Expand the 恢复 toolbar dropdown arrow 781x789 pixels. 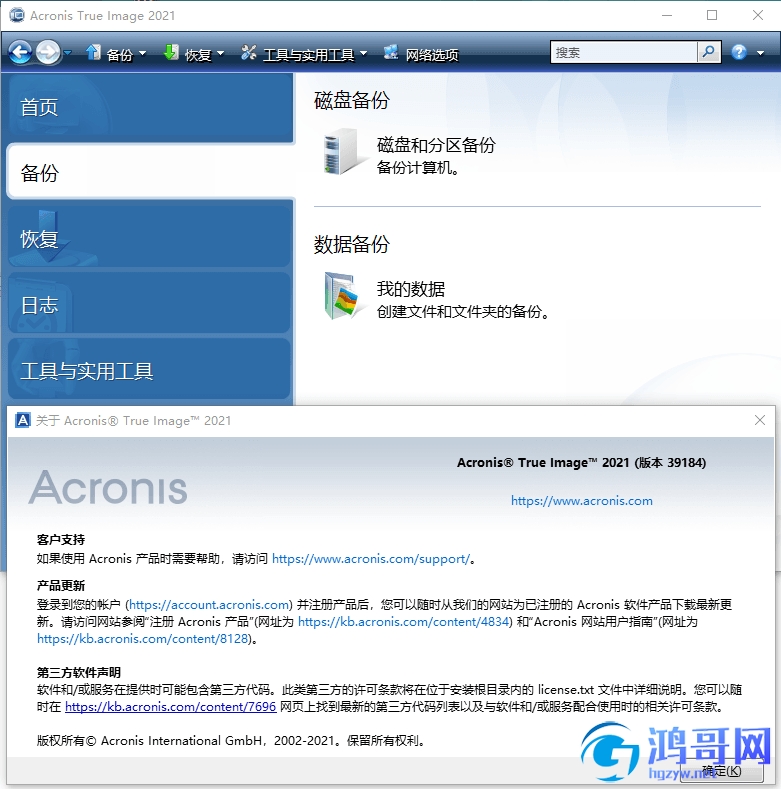click(220, 53)
